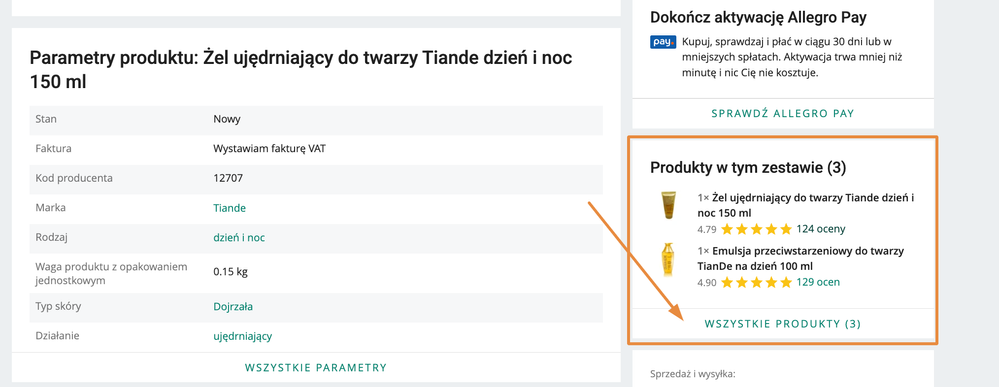This screenshot has height=387, width=999.
Task: Click the star rating of the Tiande gel
Action: [x=756, y=229]
